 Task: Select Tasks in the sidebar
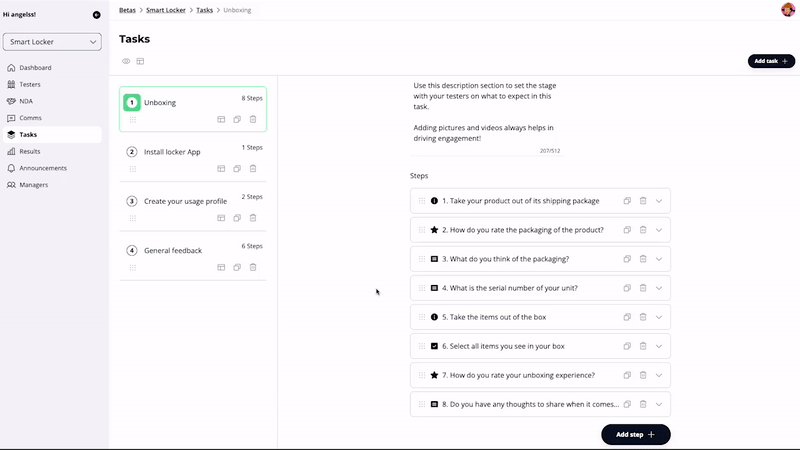(52, 135)
